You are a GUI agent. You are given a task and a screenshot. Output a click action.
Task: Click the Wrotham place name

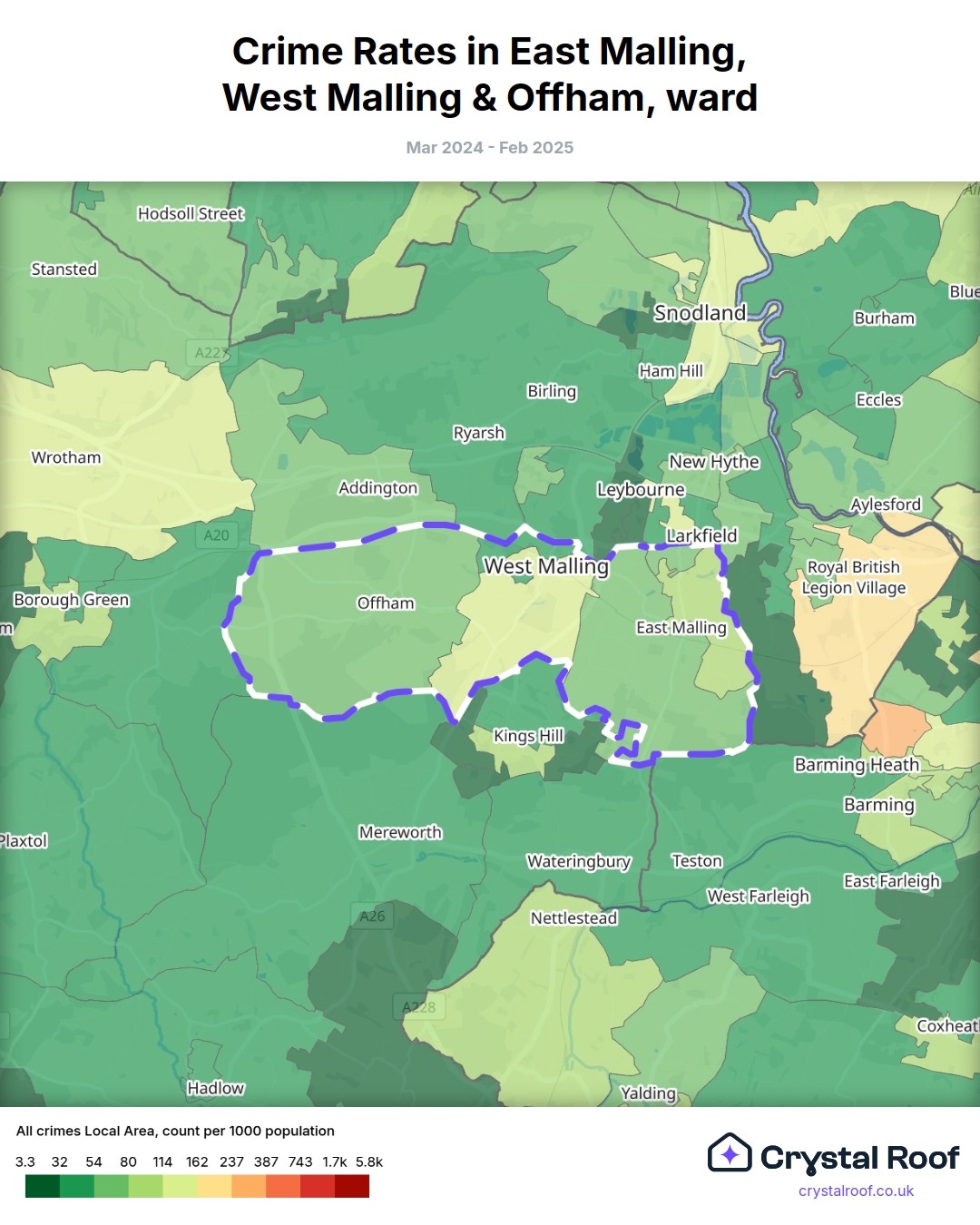click(66, 457)
